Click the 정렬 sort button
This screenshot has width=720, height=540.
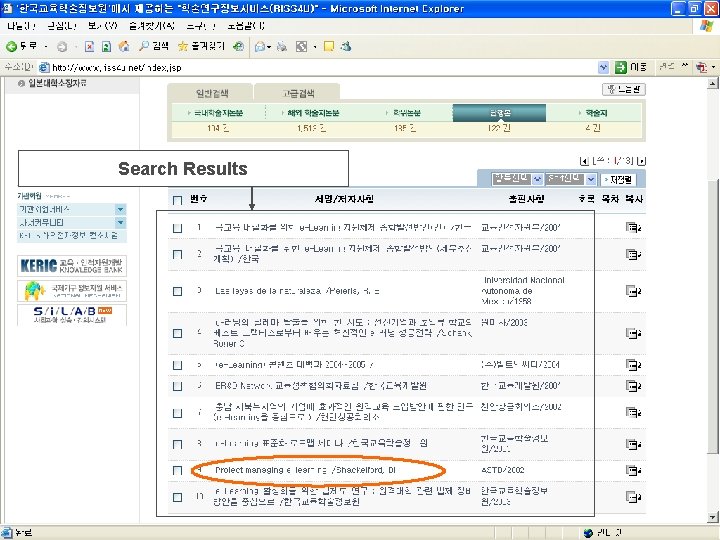[618, 180]
